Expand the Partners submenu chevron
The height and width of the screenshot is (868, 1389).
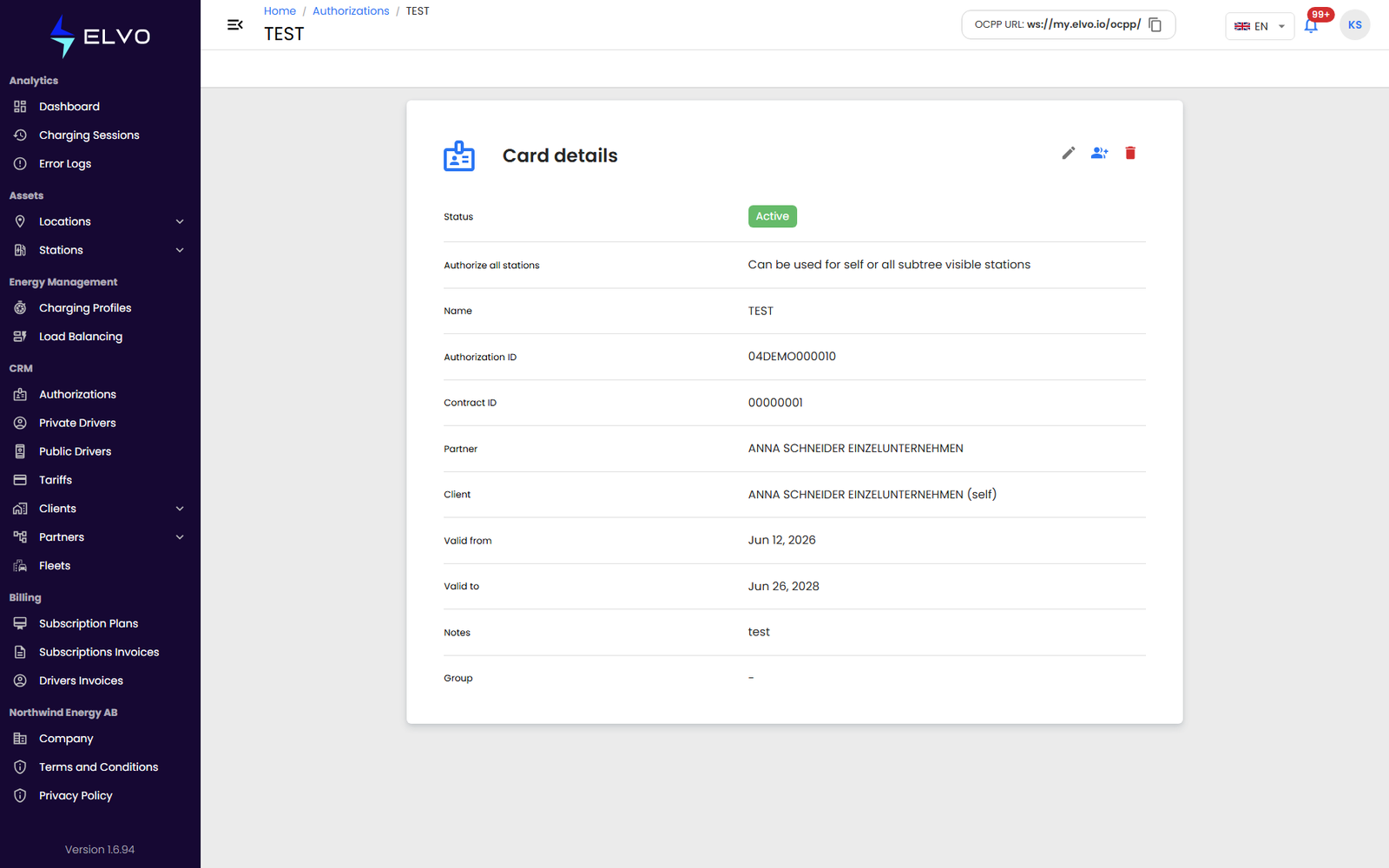point(180,537)
